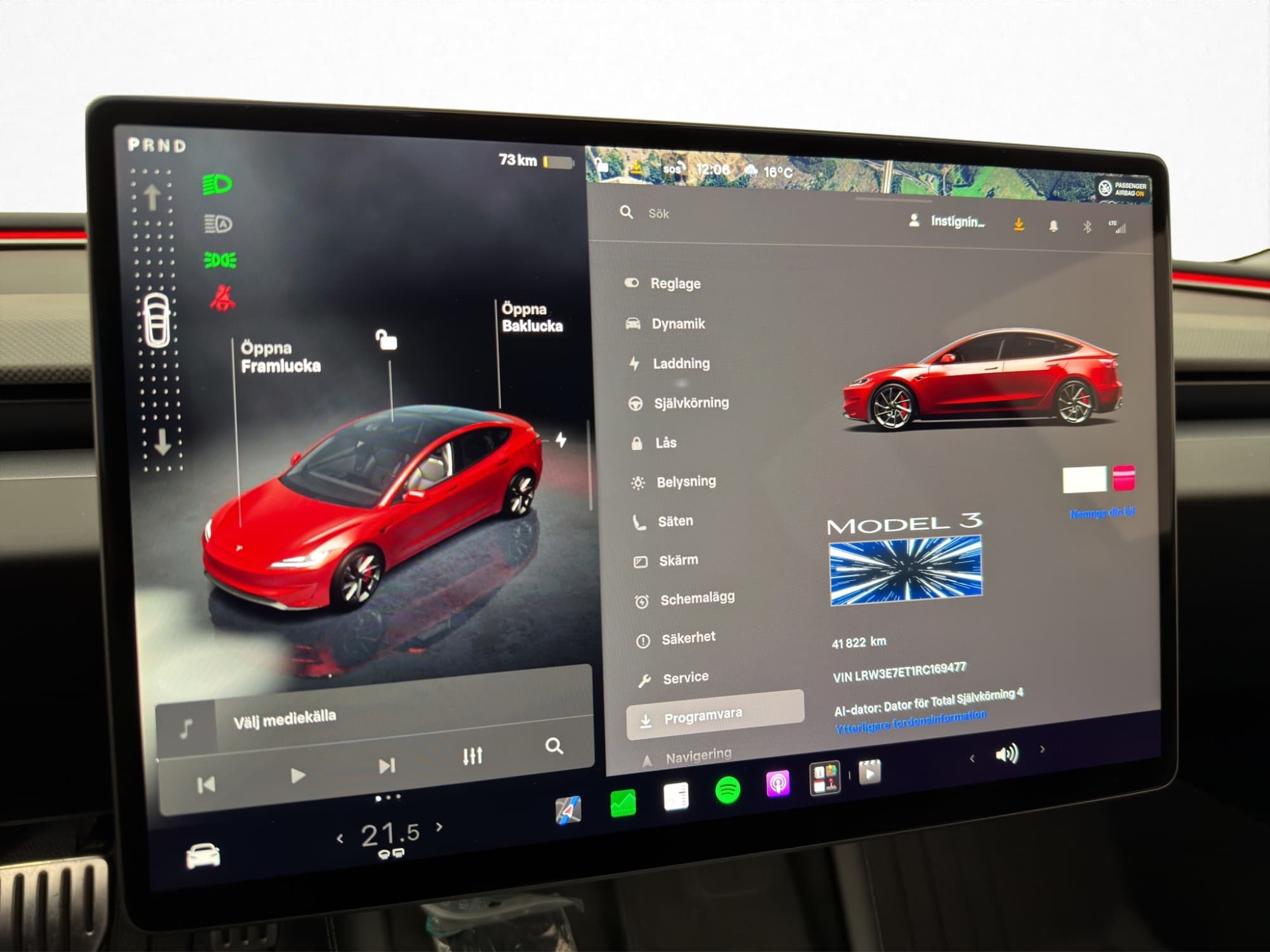Open Bluetooth settings icon
The image size is (1270, 952).
coord(1087,227)
